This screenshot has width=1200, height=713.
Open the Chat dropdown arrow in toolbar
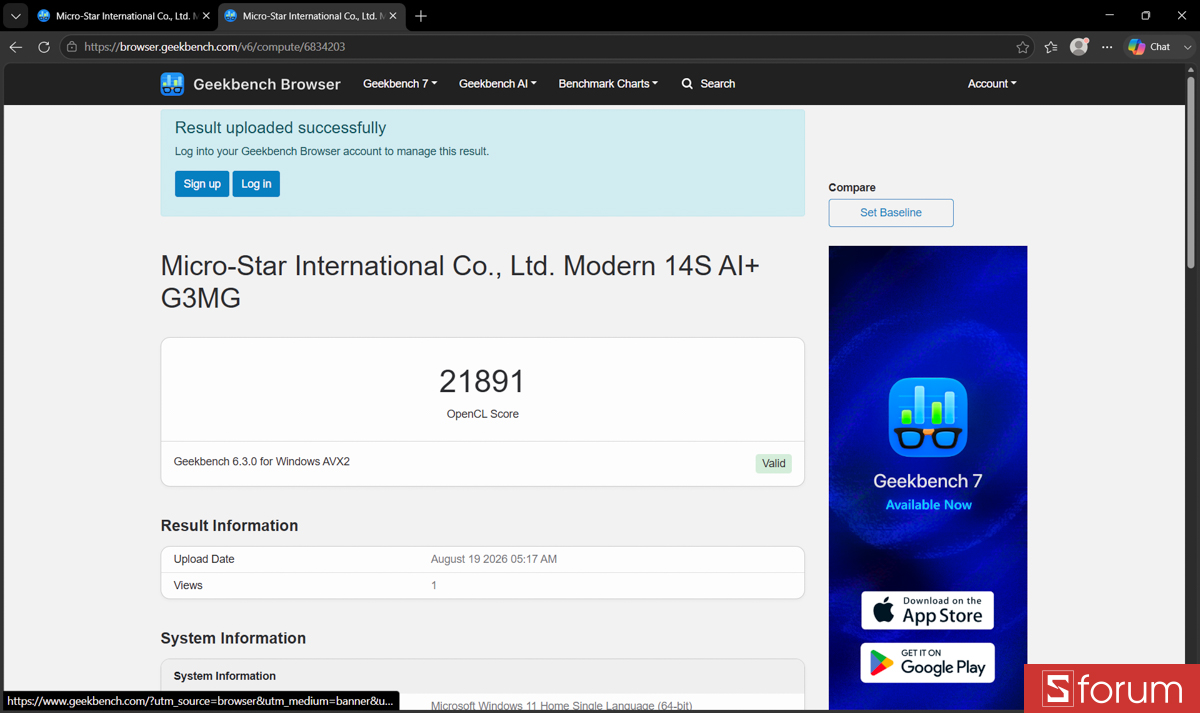coord(1188,47)
